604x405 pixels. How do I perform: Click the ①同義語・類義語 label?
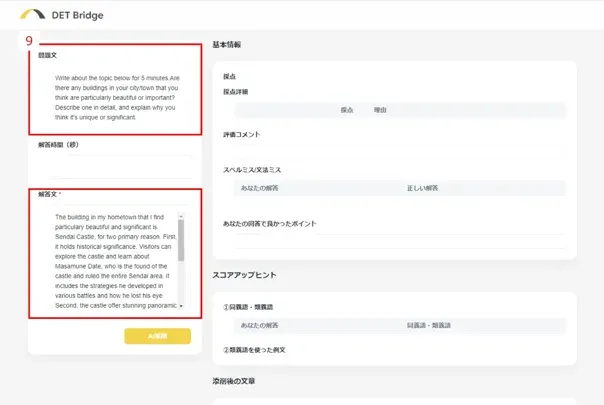[x=248, y=307]
